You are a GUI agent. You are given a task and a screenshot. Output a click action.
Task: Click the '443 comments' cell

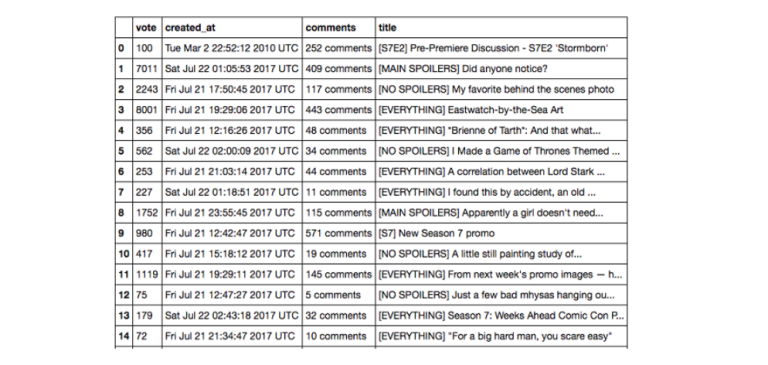click(x=339, y=110)
